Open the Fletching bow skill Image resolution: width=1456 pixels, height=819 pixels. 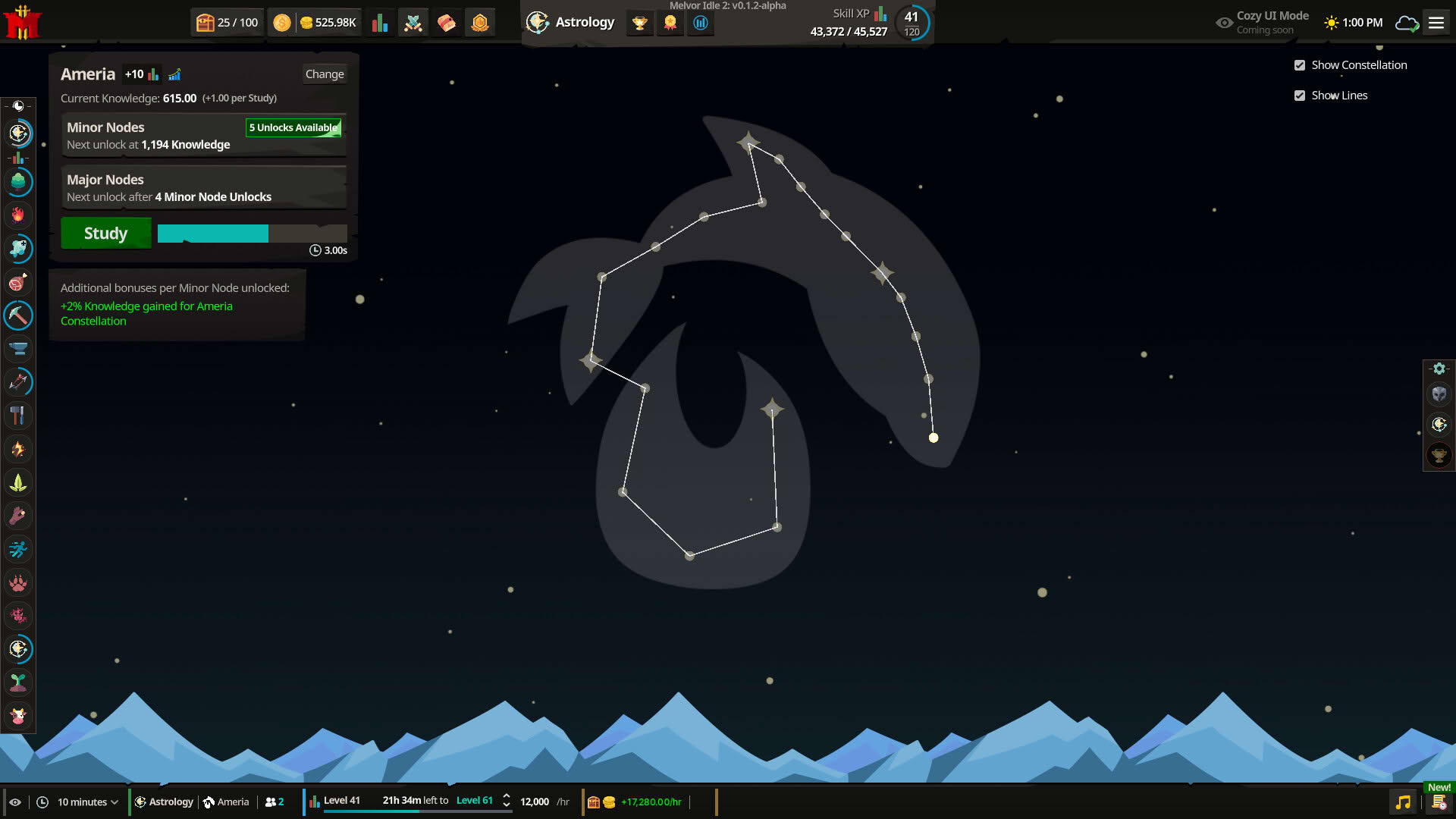[18, 382]
